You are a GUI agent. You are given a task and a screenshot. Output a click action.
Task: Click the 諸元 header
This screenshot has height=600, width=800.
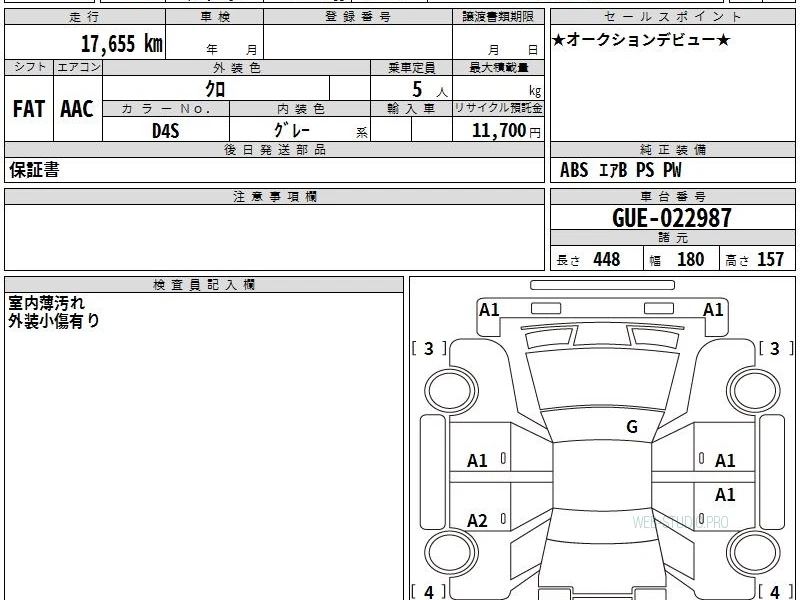pos(672,238)
